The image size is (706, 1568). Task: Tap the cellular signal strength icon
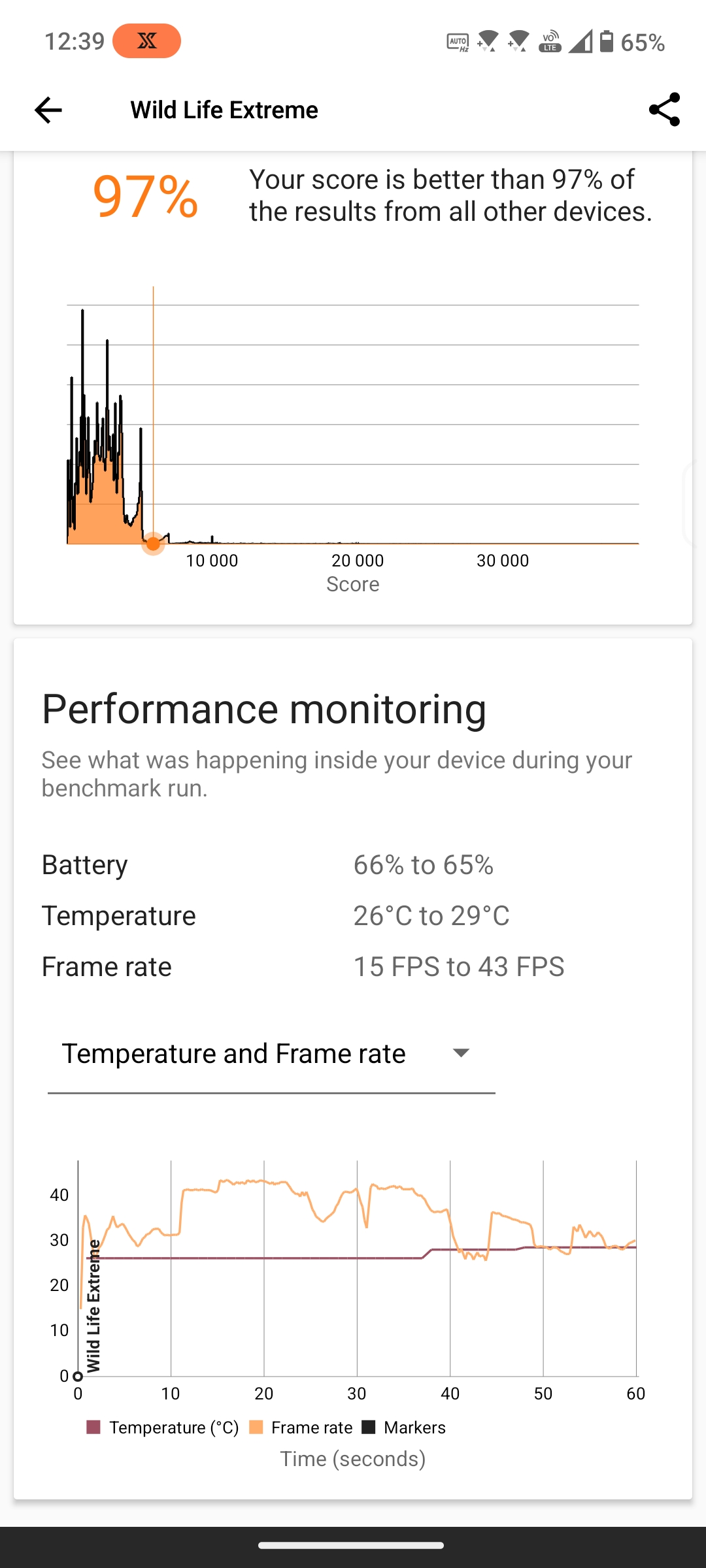(x=580, y=42)
